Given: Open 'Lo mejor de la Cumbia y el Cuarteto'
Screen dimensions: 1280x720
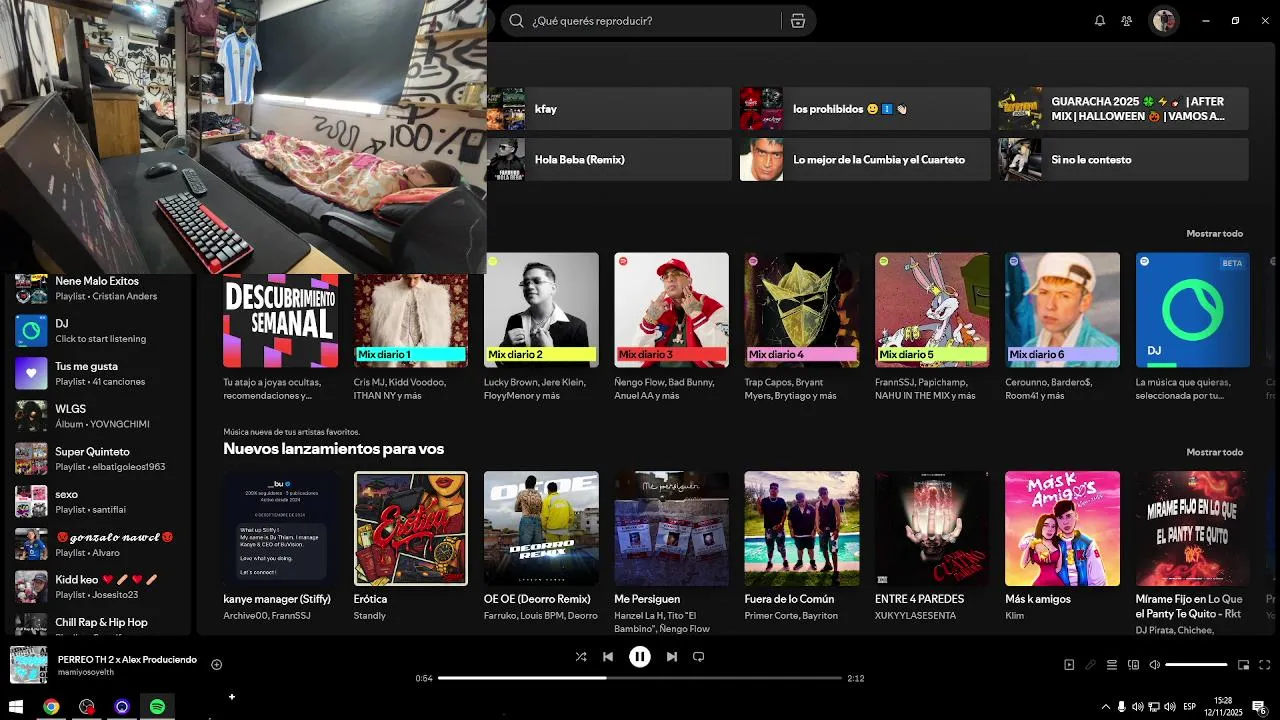Looking at the screenshot, I should click(x=865, y=160).
